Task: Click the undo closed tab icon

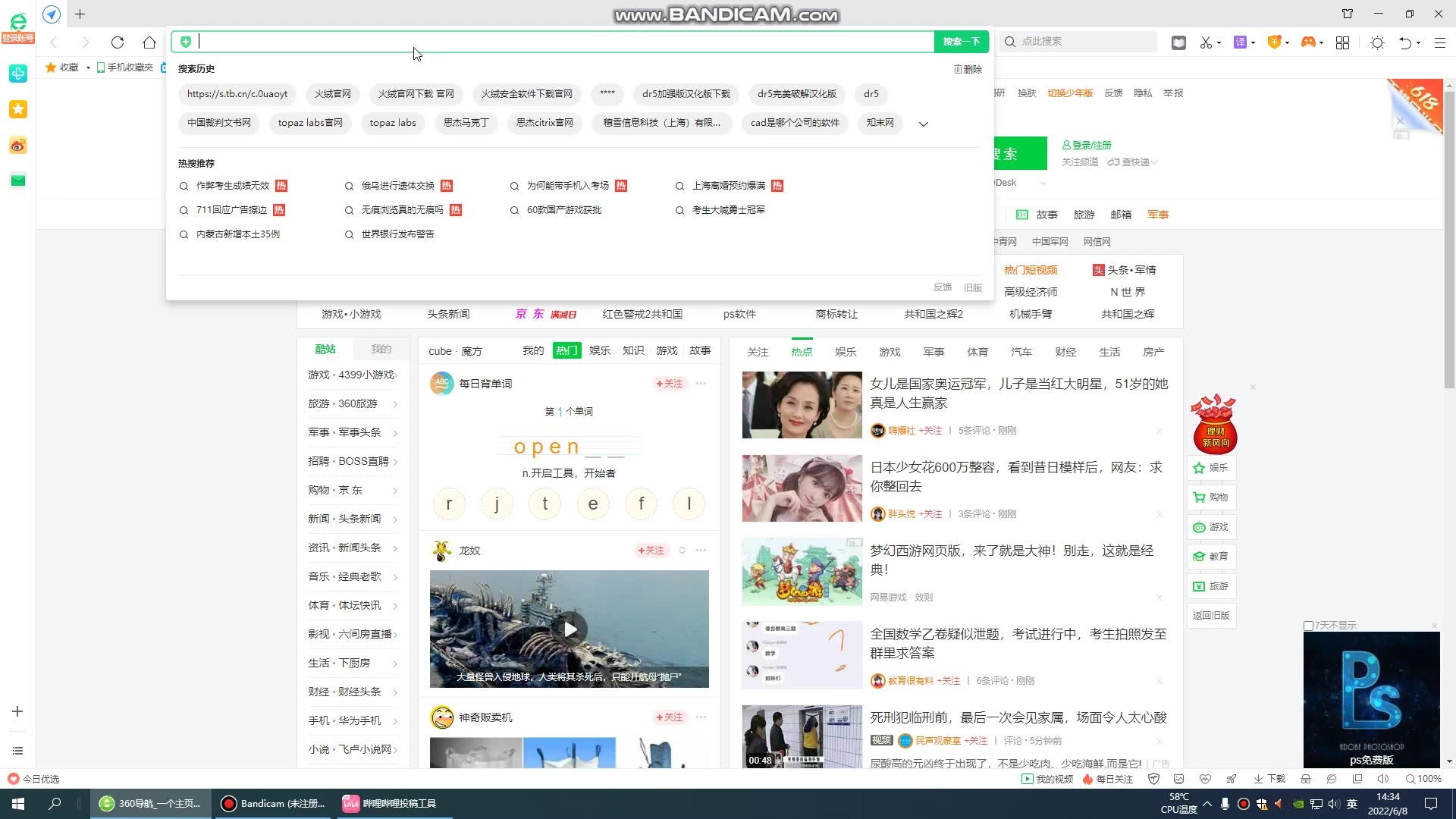Action: [1405, 42]
